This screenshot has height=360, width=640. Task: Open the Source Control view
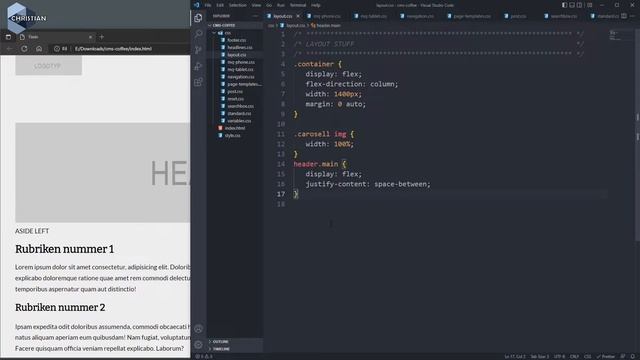(198, 50)
